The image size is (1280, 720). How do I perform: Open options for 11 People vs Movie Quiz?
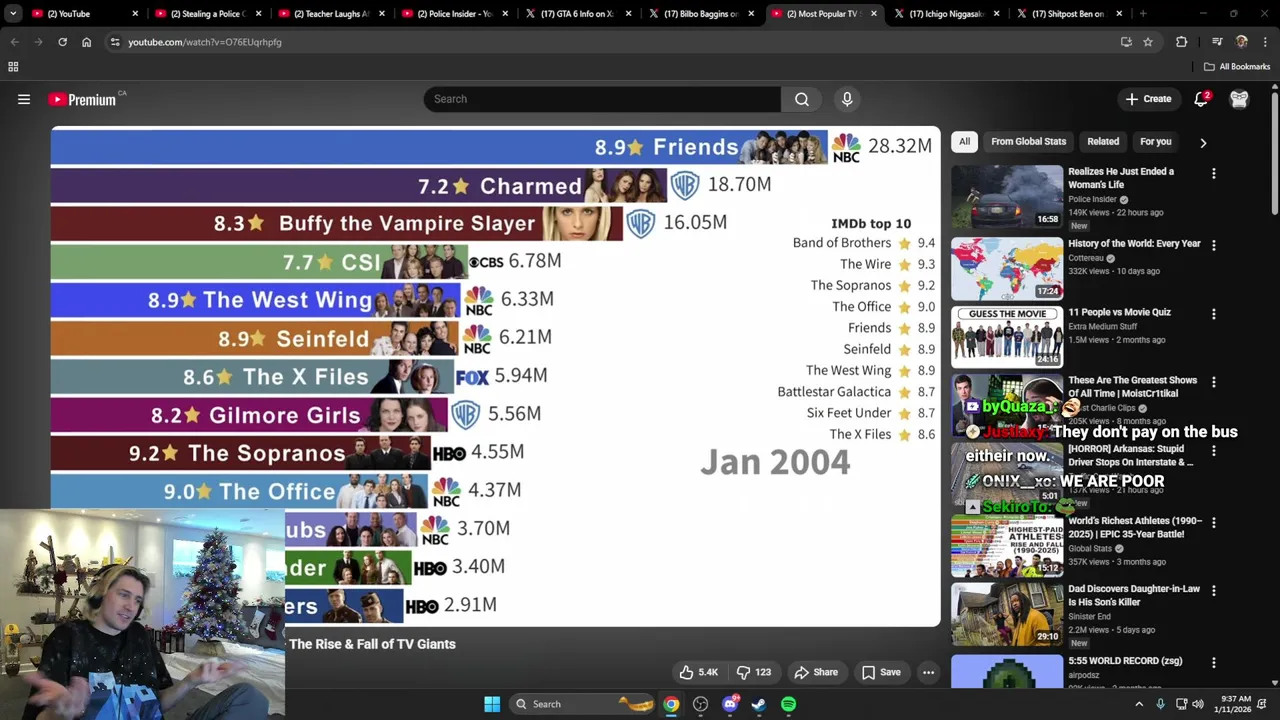click(1214, 314)
